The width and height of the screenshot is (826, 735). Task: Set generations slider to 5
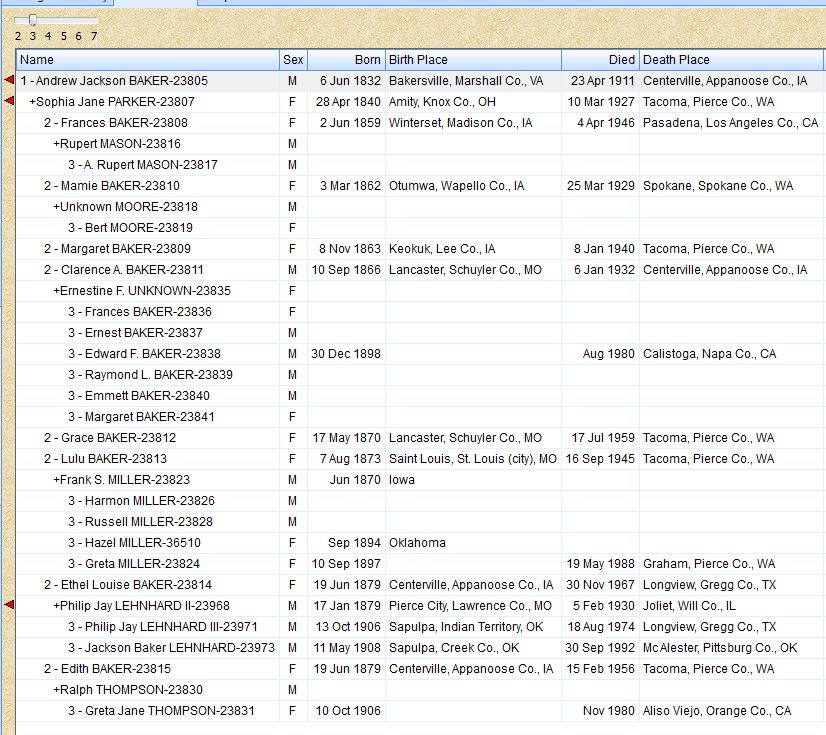[x=64, y=36]
